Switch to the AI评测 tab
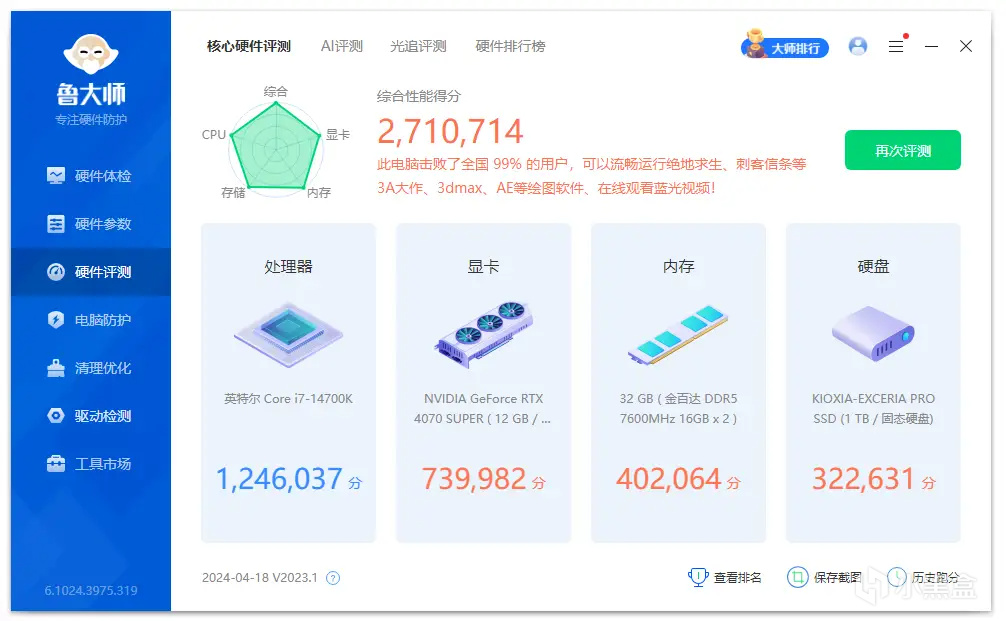The width and height of the screenshot is (1006, 621). 341,45
